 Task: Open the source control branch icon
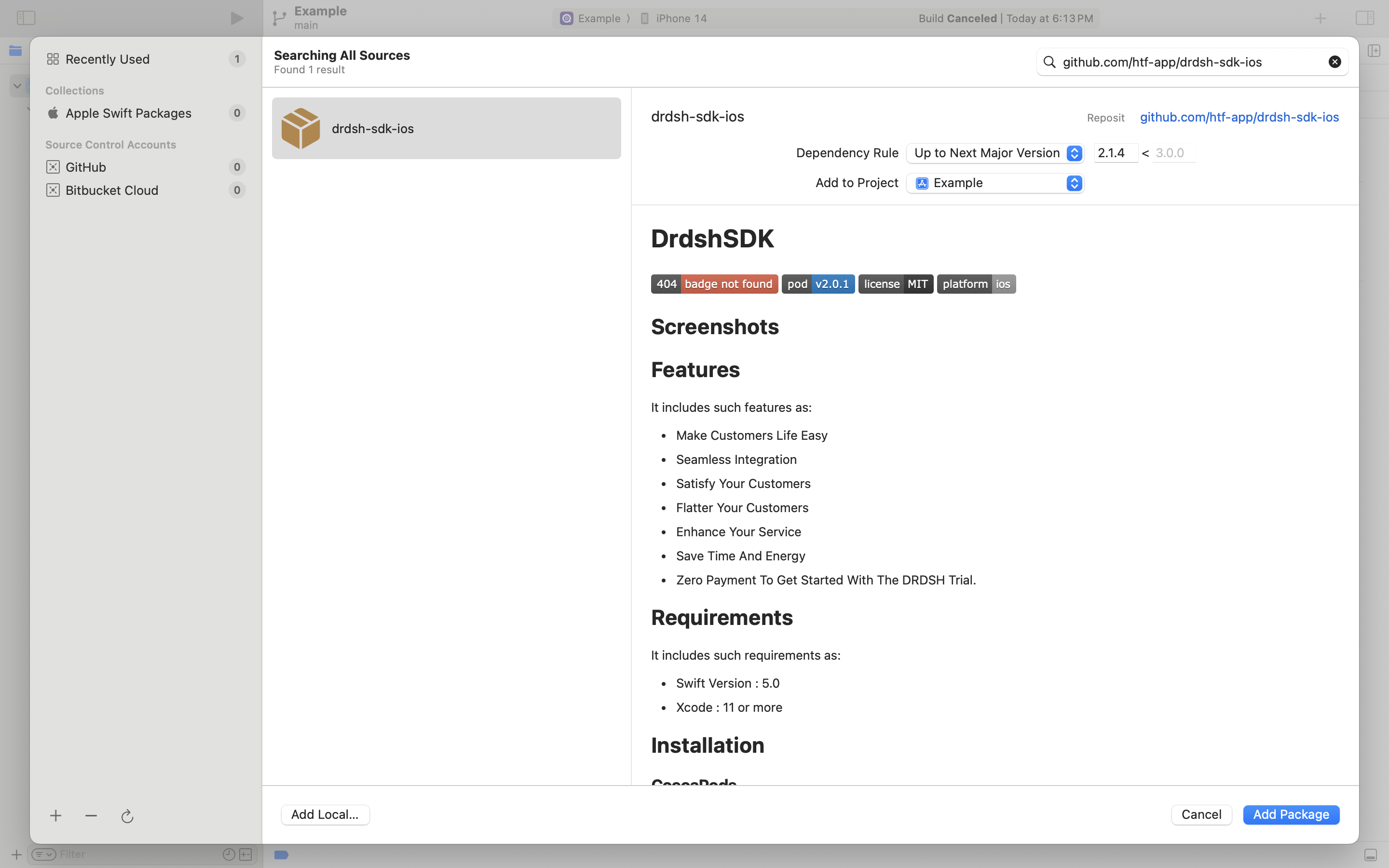point(280,18)
